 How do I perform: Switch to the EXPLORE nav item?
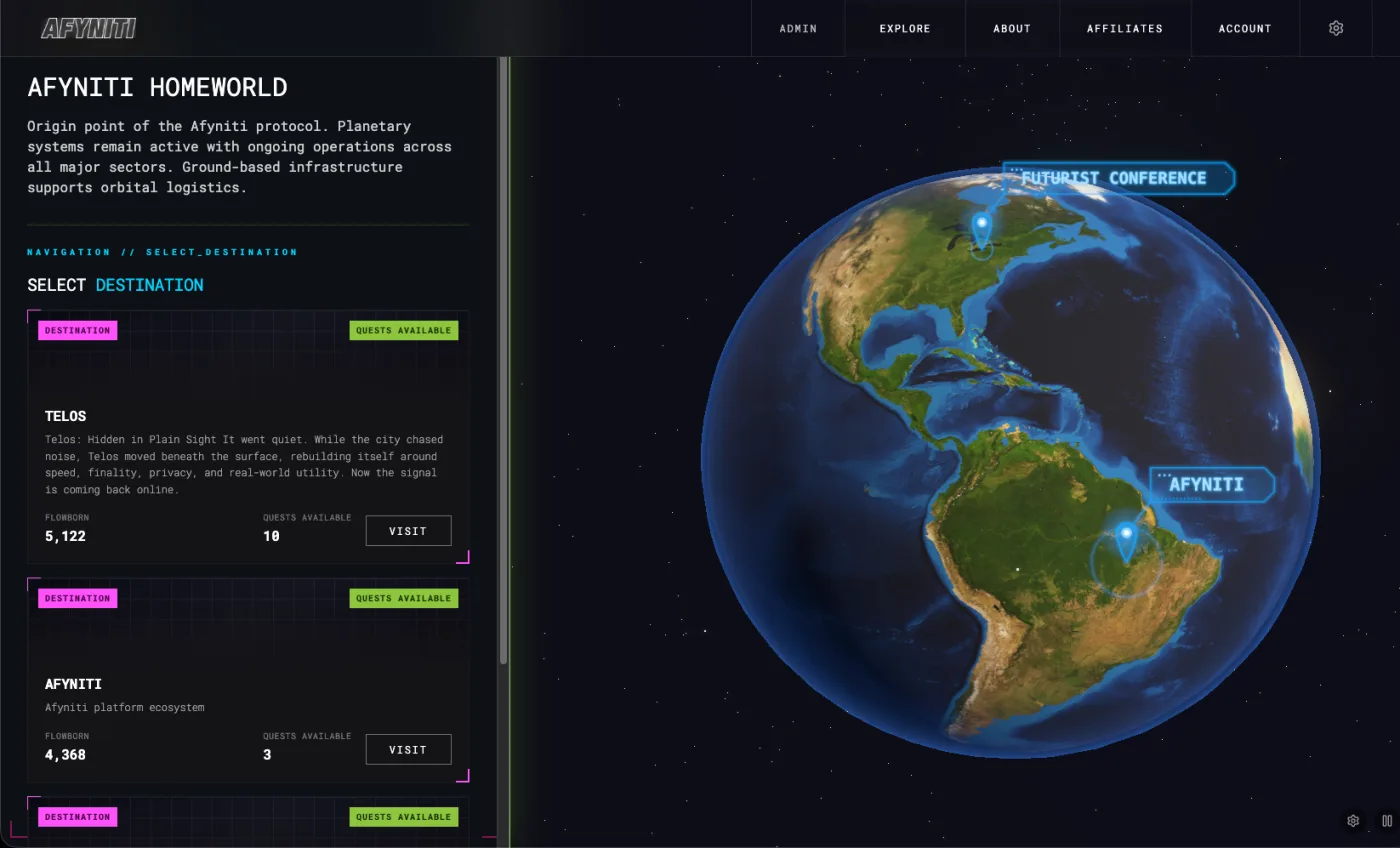coord(905,28)
